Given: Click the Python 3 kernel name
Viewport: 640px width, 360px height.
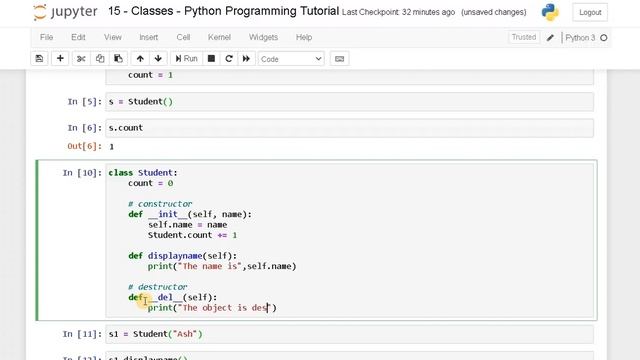Looking at the screenshot, I should (x=580, y=38).
